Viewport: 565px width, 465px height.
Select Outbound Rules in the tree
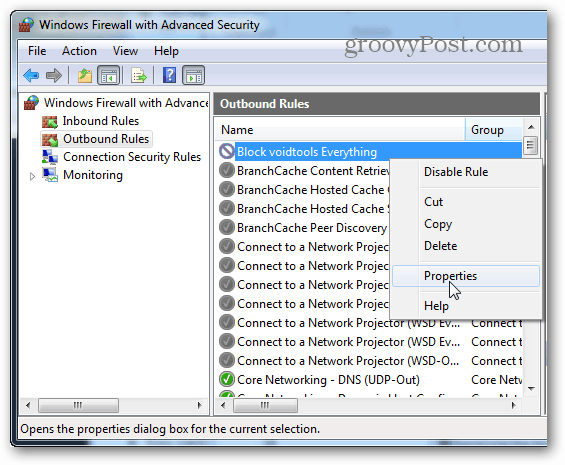106,139
